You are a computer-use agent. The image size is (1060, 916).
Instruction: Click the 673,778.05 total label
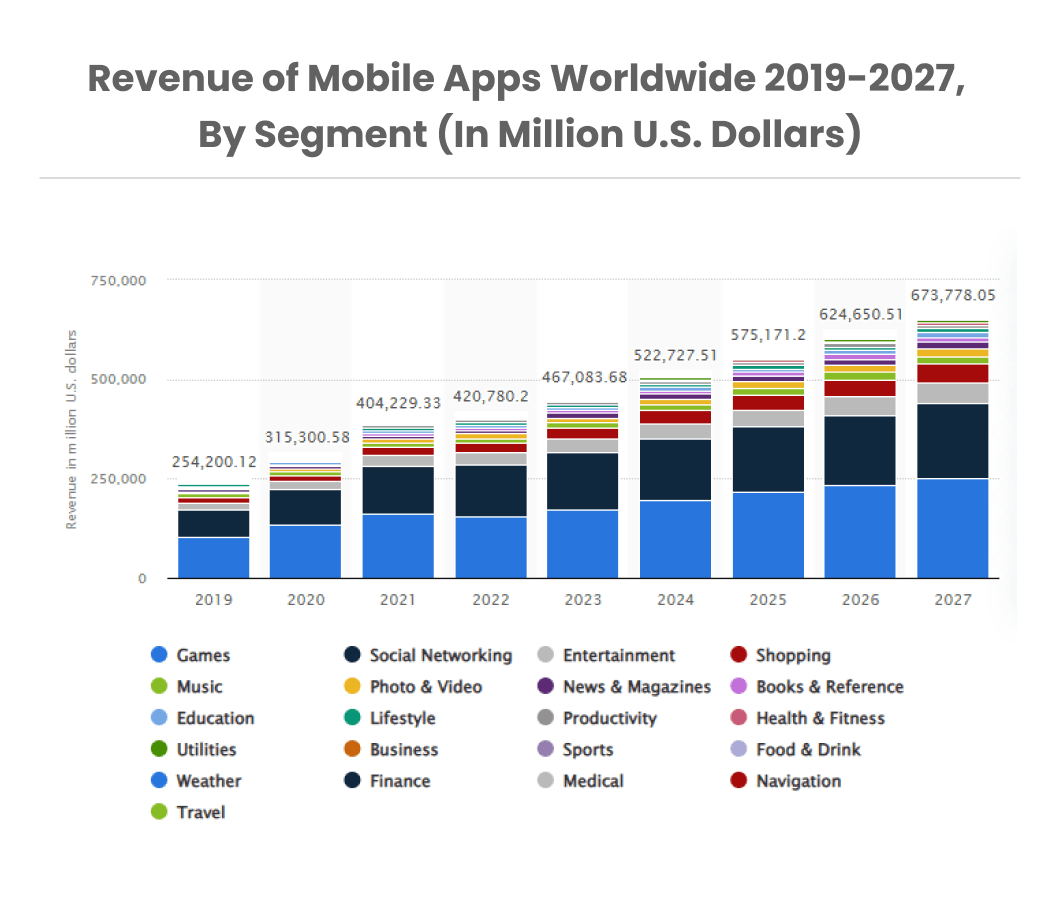click(x=953, y=295)
